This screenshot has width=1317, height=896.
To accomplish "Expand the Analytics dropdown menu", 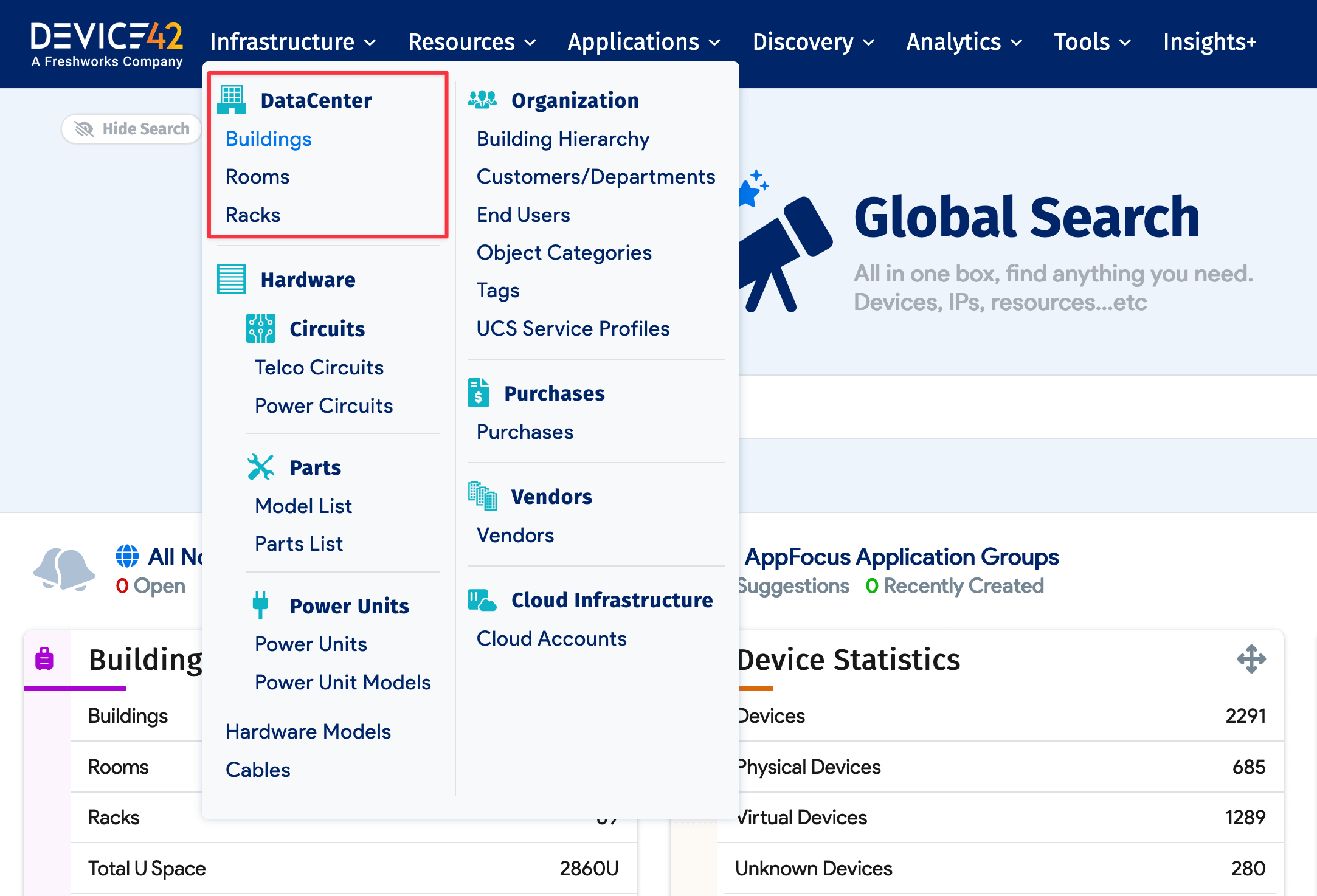I will 964,42.
